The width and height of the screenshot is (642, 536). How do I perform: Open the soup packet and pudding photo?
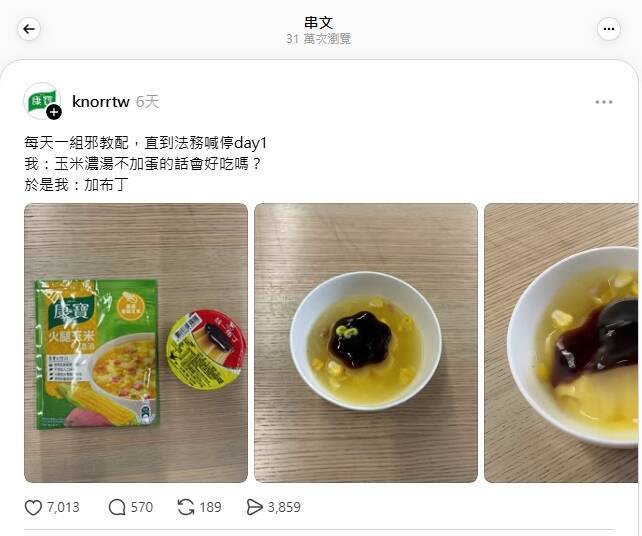[136, 343]
